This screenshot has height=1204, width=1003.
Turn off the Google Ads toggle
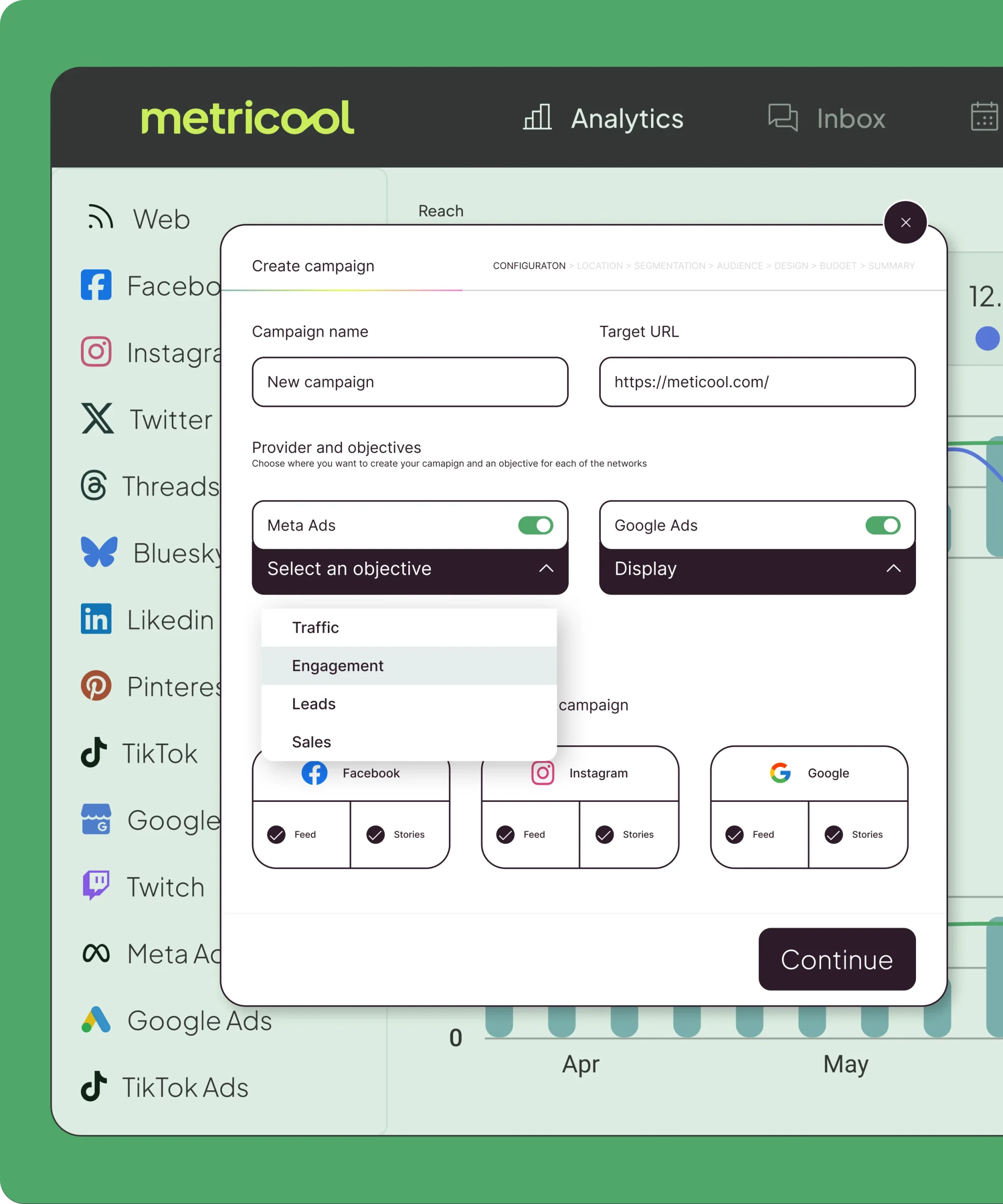(x=882, y=525)
